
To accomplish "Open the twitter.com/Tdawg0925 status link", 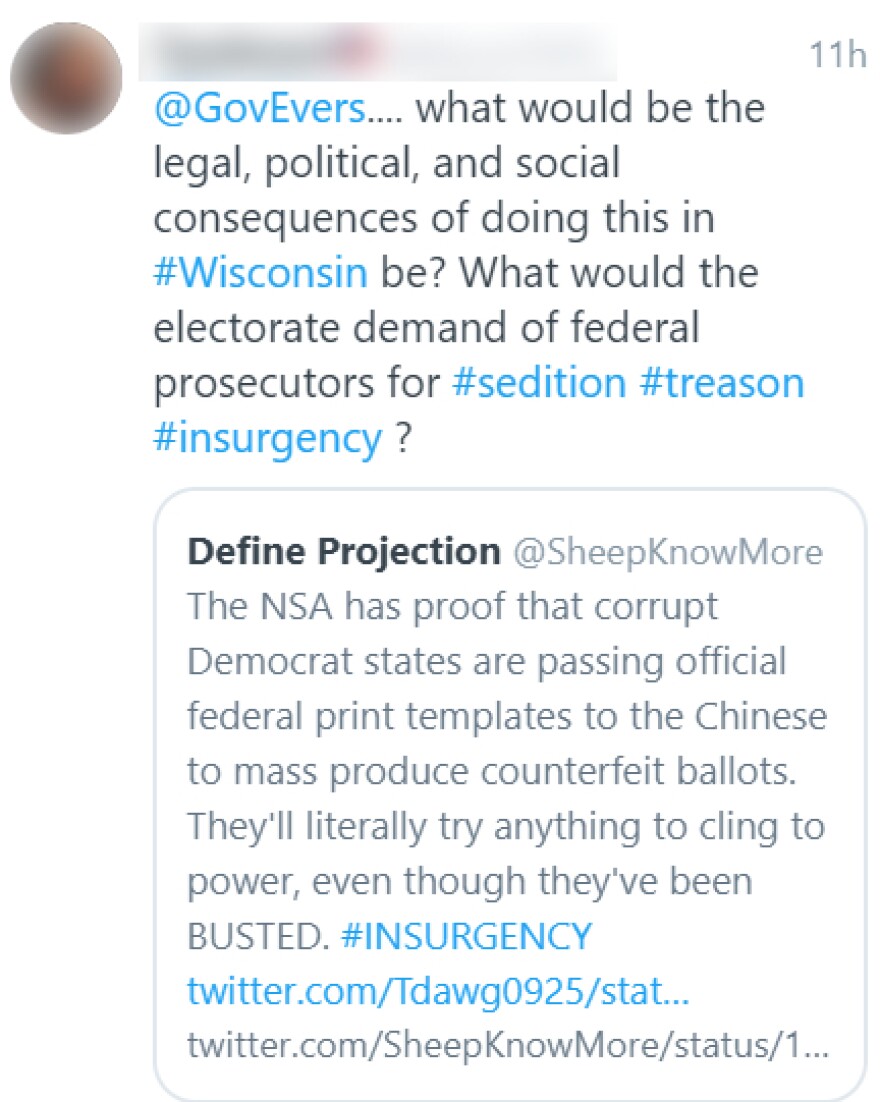I will (439, 994).
